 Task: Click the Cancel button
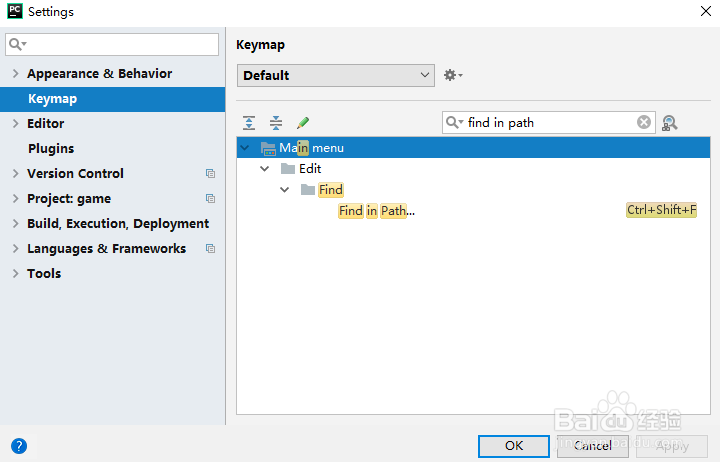coord(593,446)
